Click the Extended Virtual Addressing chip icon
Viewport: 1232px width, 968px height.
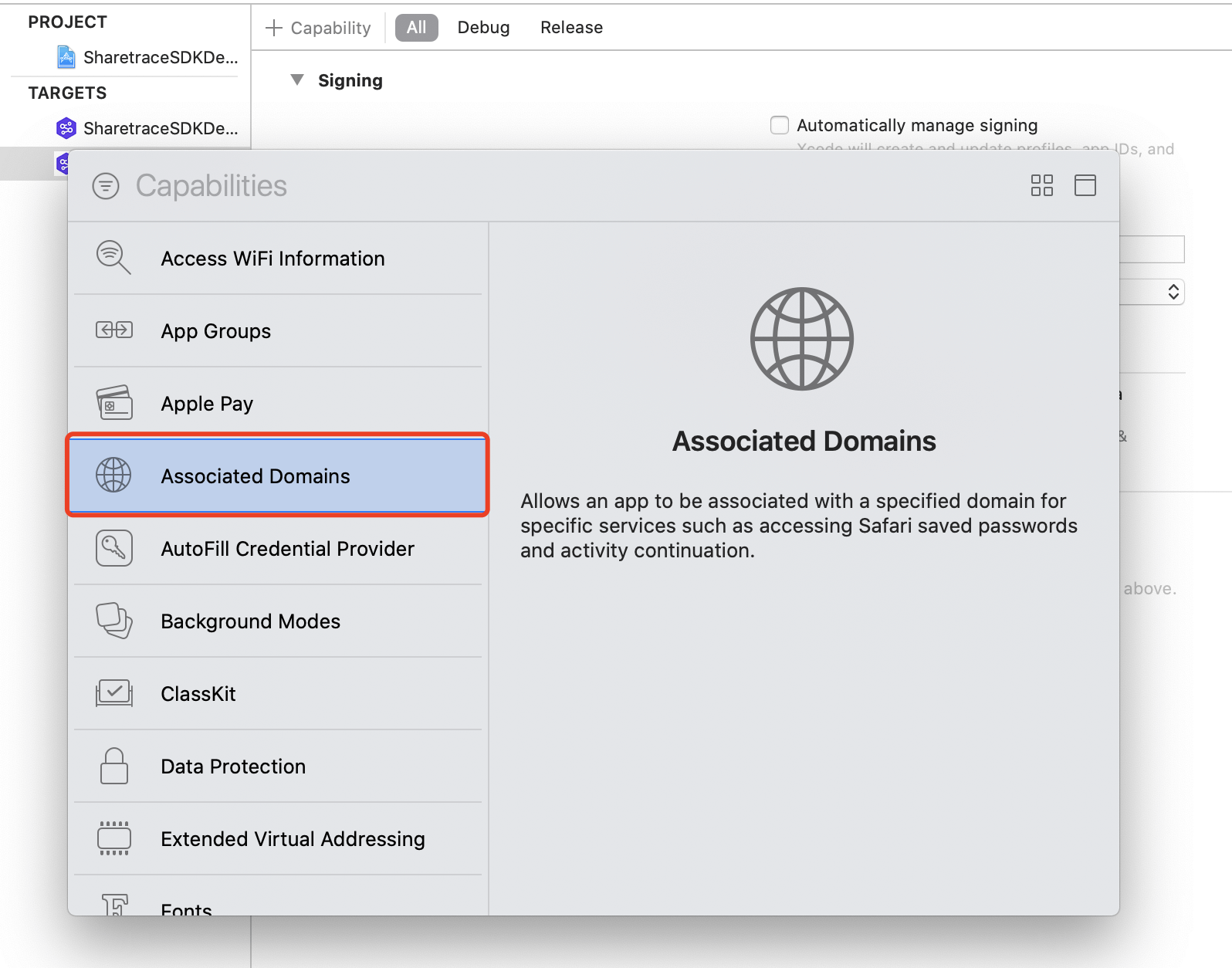113,838
